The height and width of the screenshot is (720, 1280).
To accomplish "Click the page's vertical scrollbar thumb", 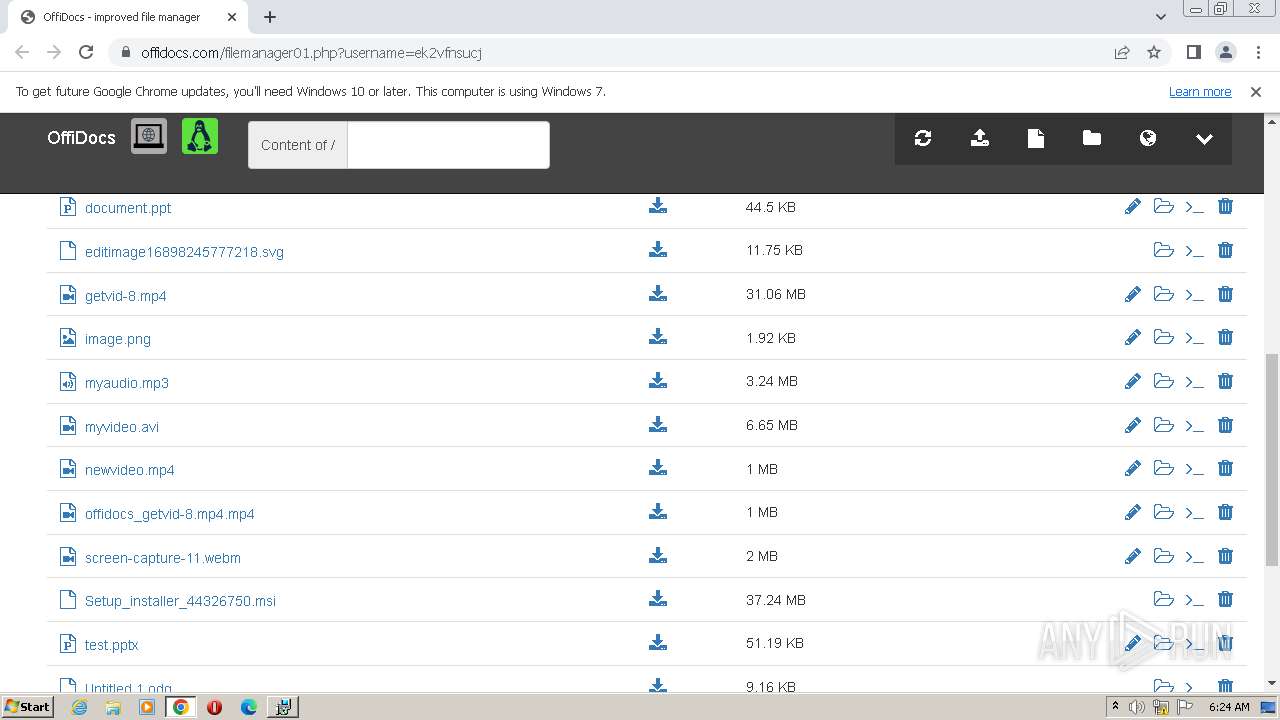I will point(1272,459).
